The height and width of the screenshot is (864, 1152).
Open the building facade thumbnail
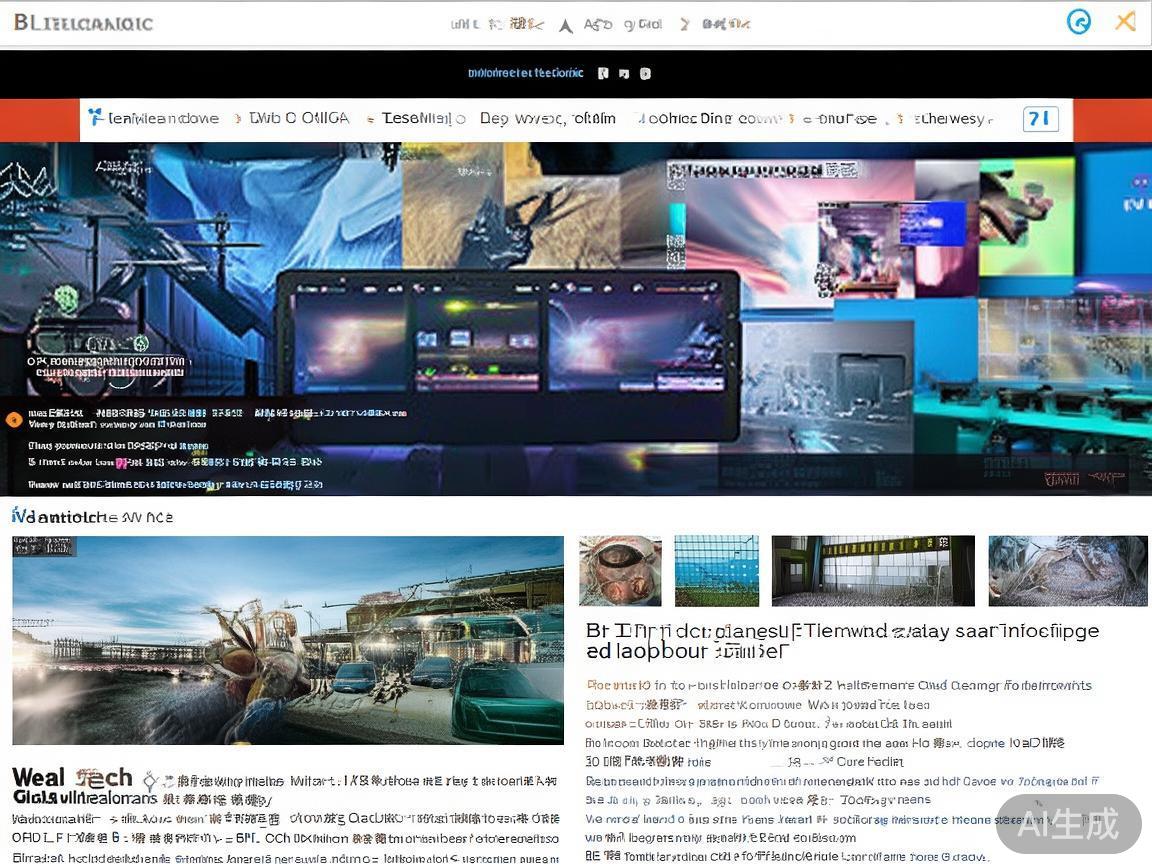click(873, 571)
